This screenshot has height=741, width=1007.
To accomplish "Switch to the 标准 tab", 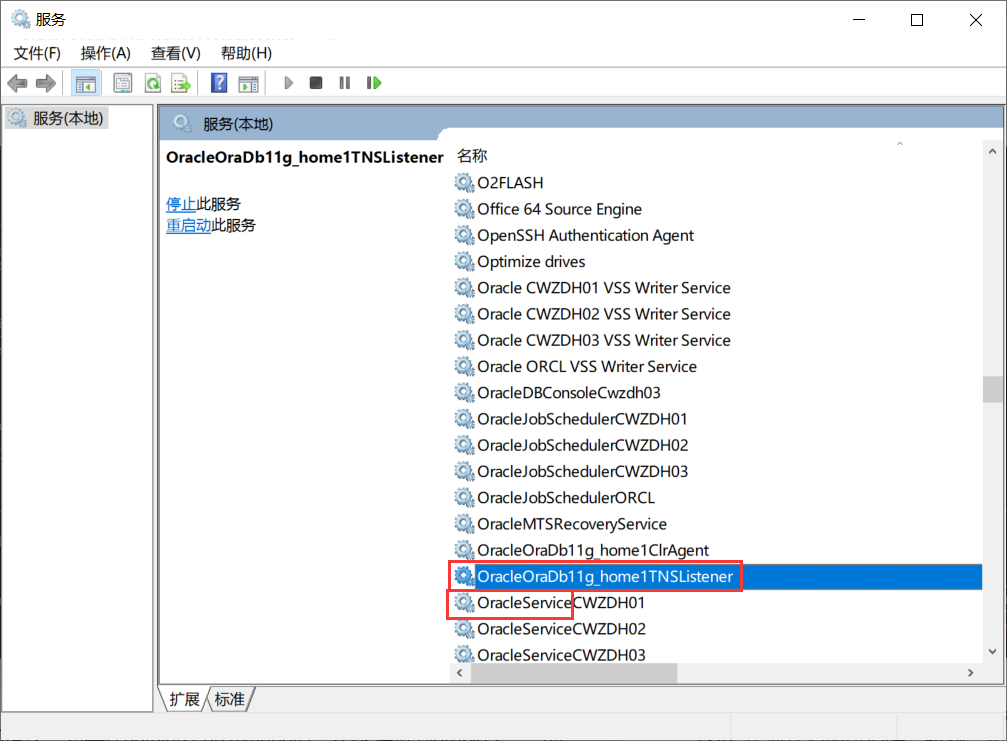I will tap(229, 700).
